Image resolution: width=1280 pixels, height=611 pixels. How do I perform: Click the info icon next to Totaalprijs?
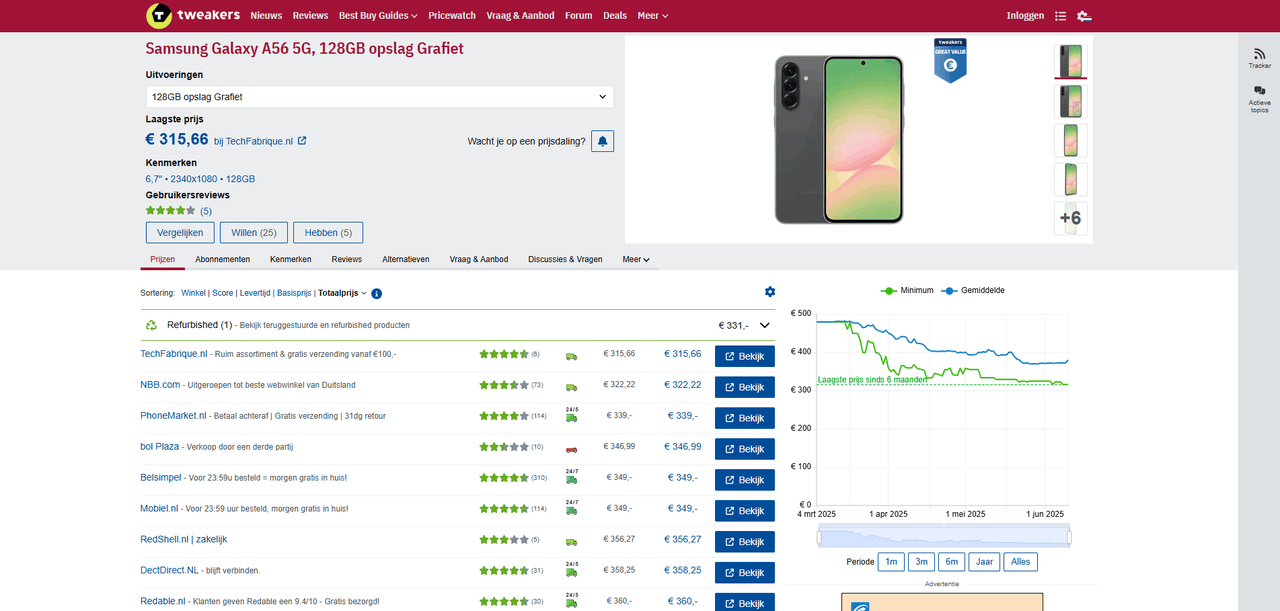point(377,293)
